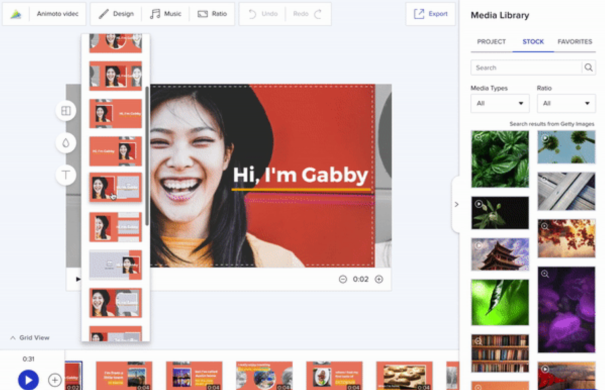Select the dark plant stock video
The width and height of the screenshot is (605, 390).
pos(500,213)
